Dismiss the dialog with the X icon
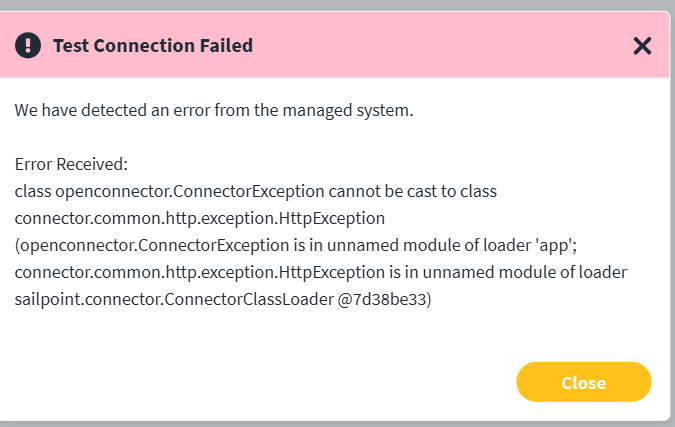Screen dimensions: 675x427 pyautogui.click(x=642, y=46)
